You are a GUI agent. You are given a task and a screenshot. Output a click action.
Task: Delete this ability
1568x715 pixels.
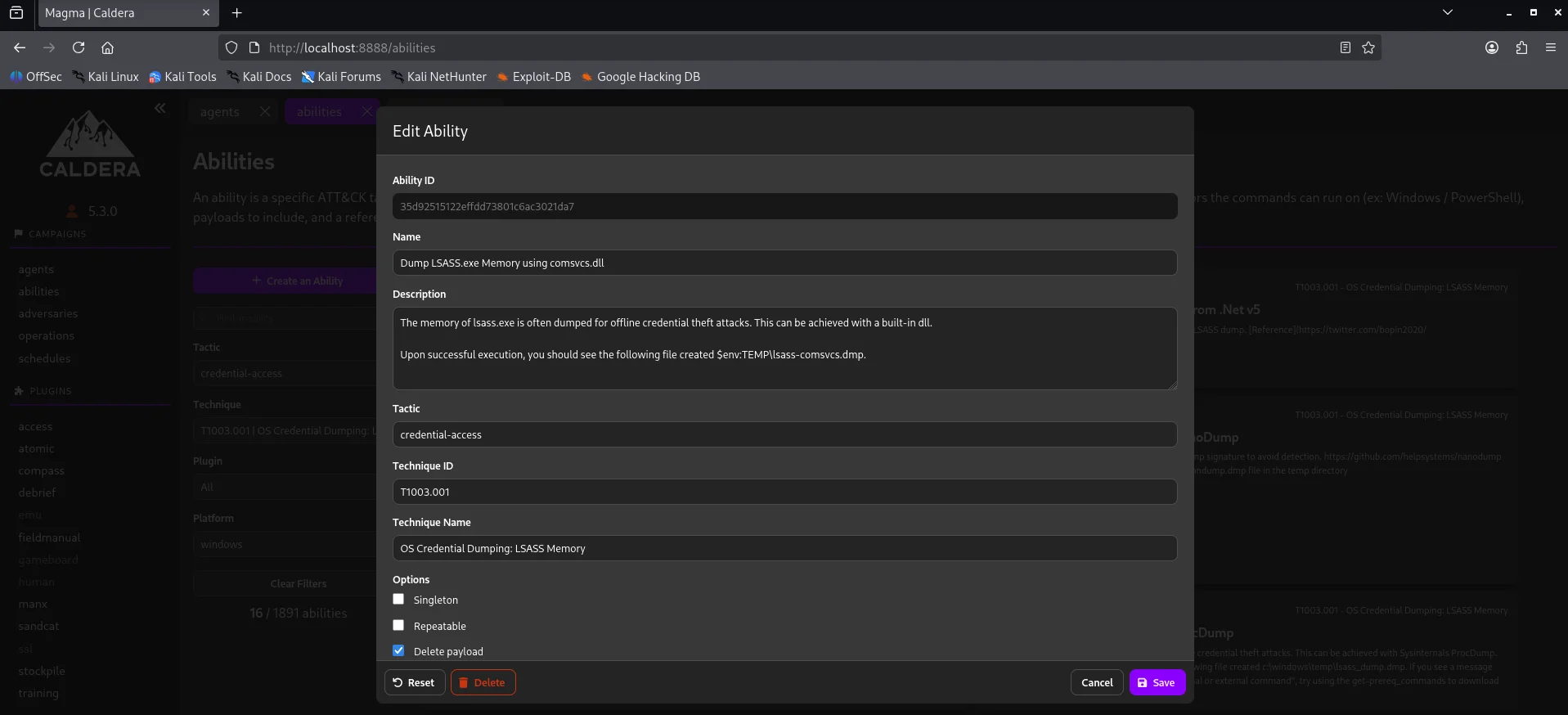[x=483, y=682]
